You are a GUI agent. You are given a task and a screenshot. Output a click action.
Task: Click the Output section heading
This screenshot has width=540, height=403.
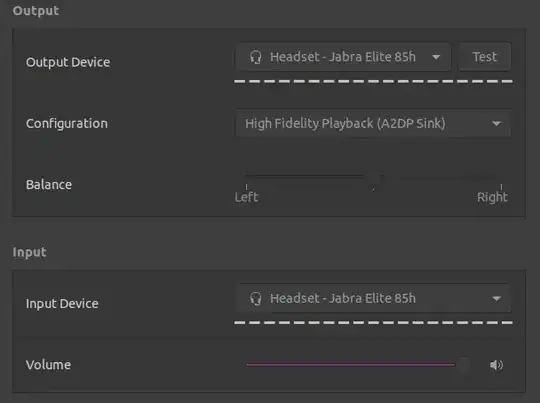point(36,11)
